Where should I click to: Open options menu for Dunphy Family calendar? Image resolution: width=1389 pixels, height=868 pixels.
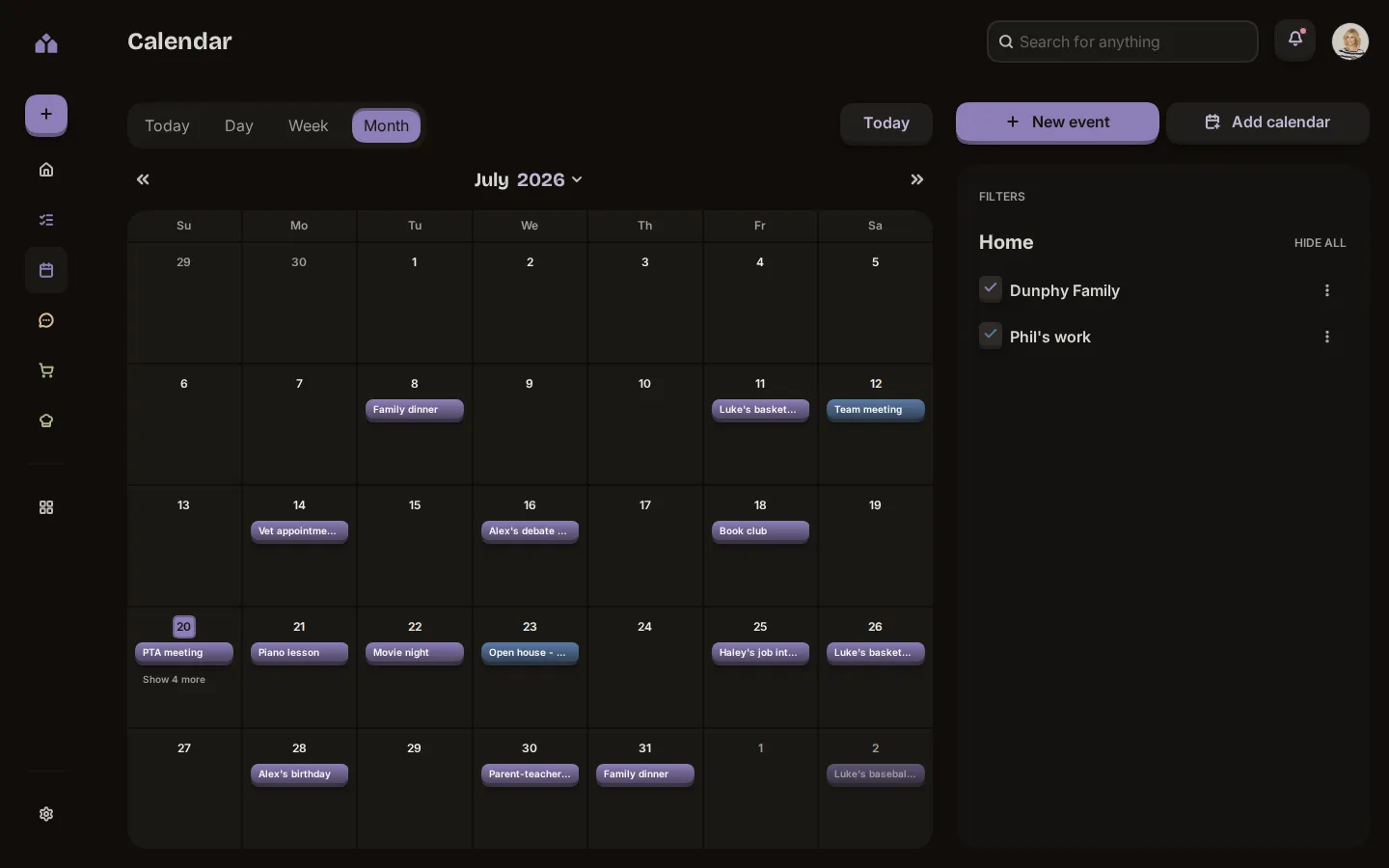click(x=1327, y=290)
